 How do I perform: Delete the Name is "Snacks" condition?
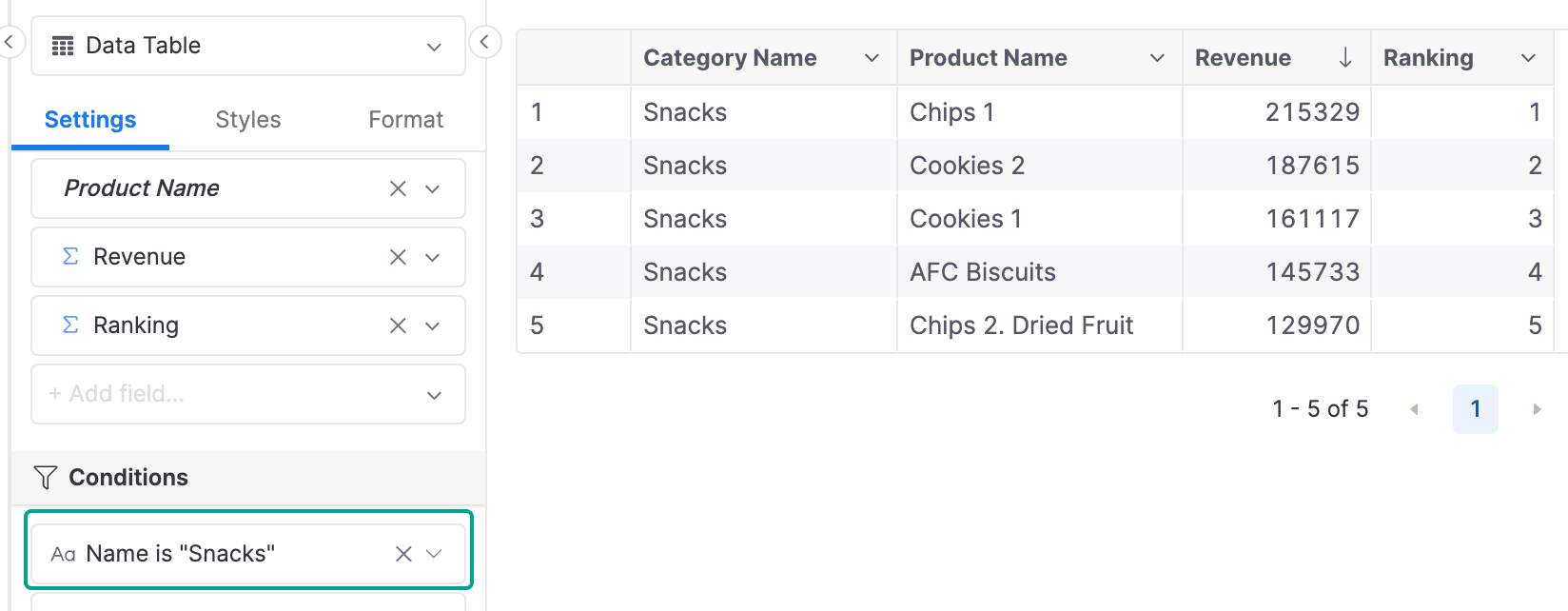pos(403,554)
